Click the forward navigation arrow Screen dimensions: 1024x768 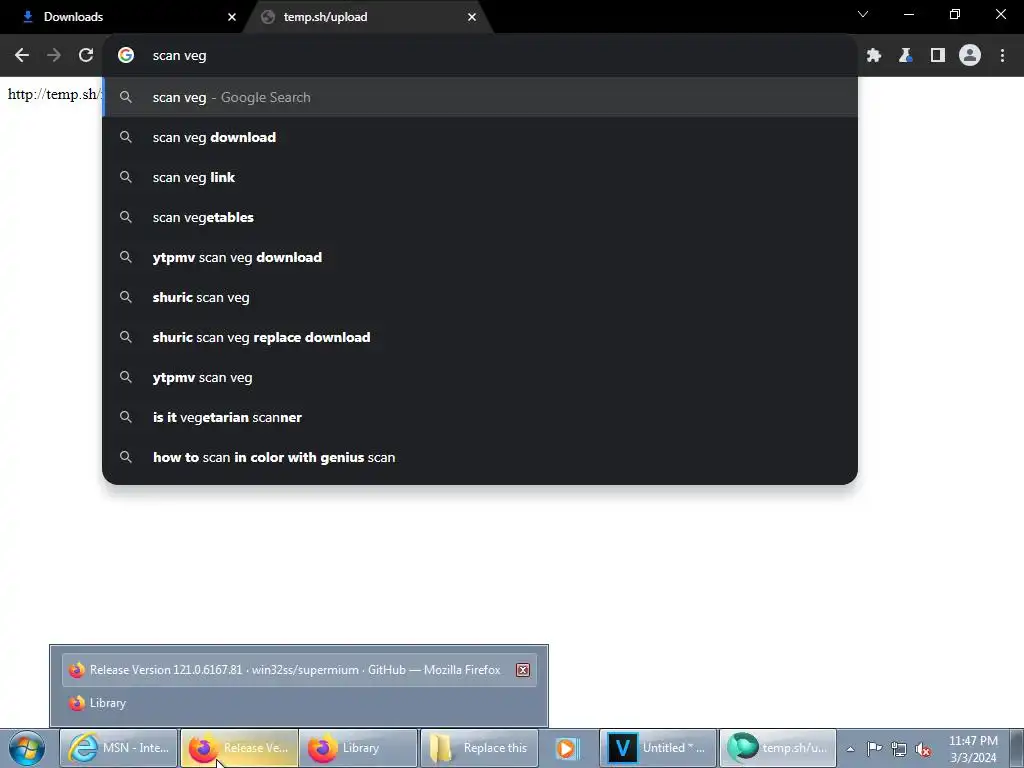click(x=54, y=56)
